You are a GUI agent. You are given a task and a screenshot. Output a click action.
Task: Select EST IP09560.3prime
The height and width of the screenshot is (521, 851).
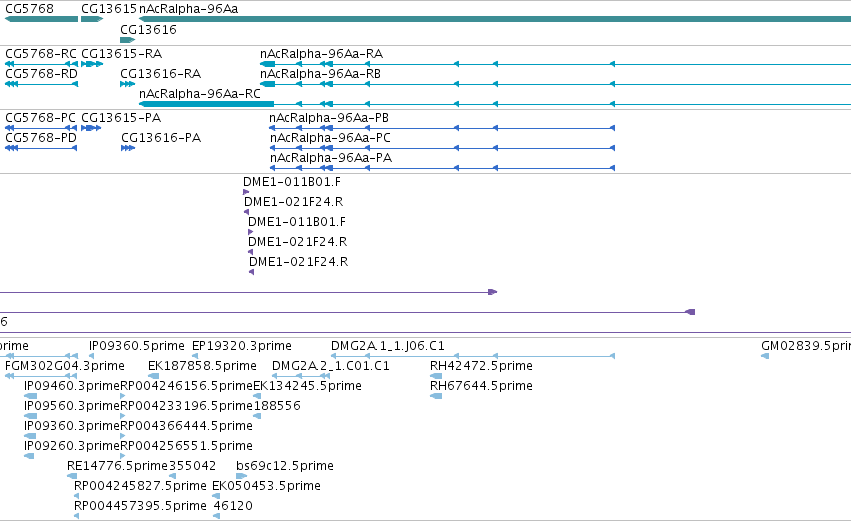click(x=72, y=406)
